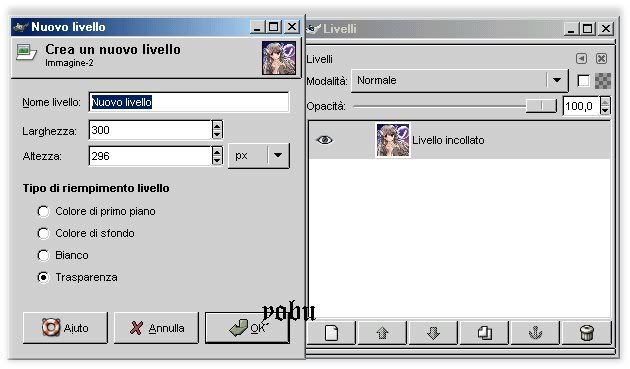This screenshot has height=369, width=630.
Task: Click the checkerboard transparency lock icon
Action: [603, 81]
